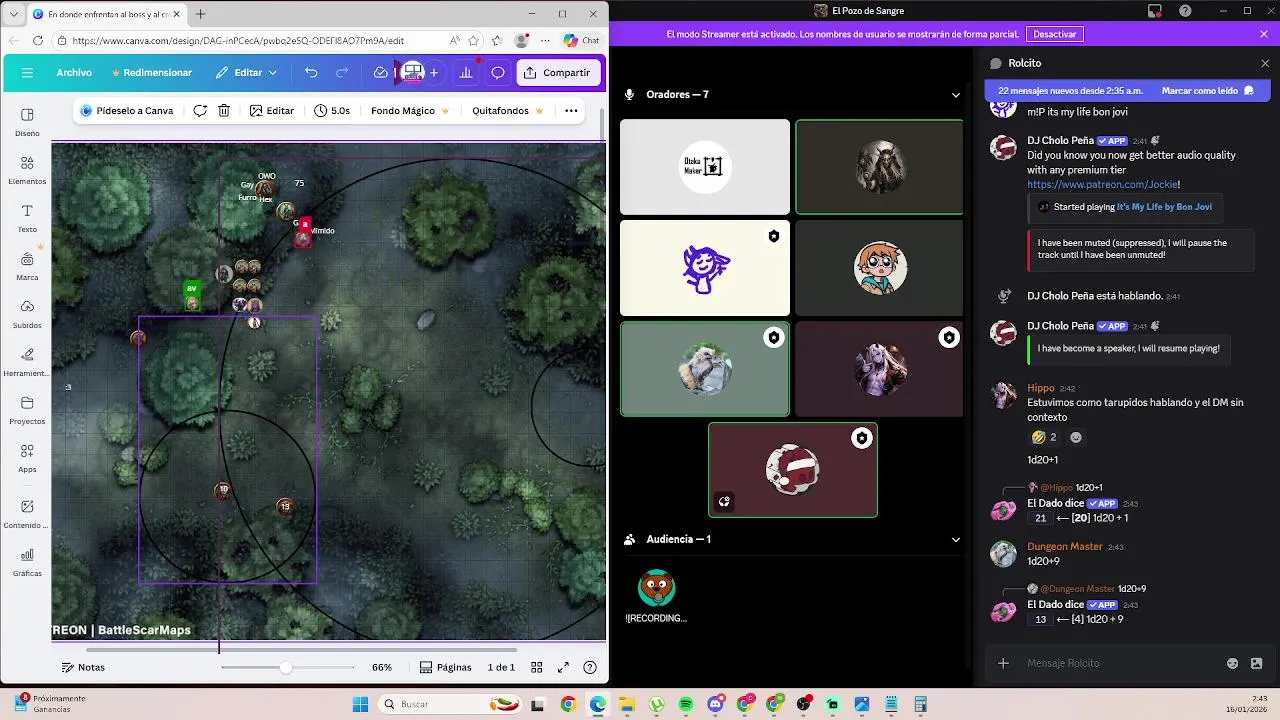Open the Texto panel in Canva sidebar
This screenshot has width=1280, height=720.
[27, 218]
